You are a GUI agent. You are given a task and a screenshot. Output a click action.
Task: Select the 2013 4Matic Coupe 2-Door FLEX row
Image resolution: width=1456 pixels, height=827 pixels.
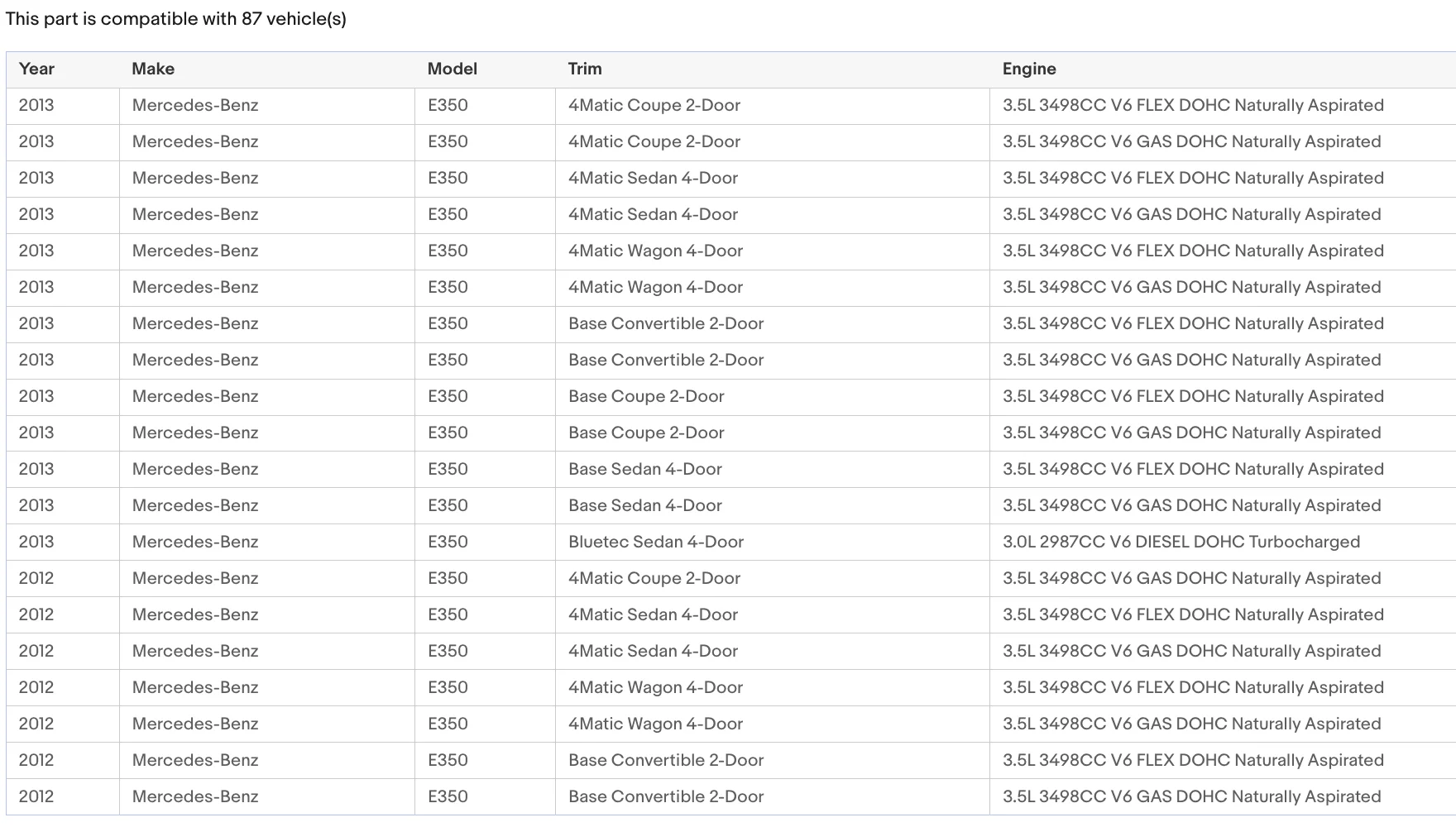(x=731, y=106)
